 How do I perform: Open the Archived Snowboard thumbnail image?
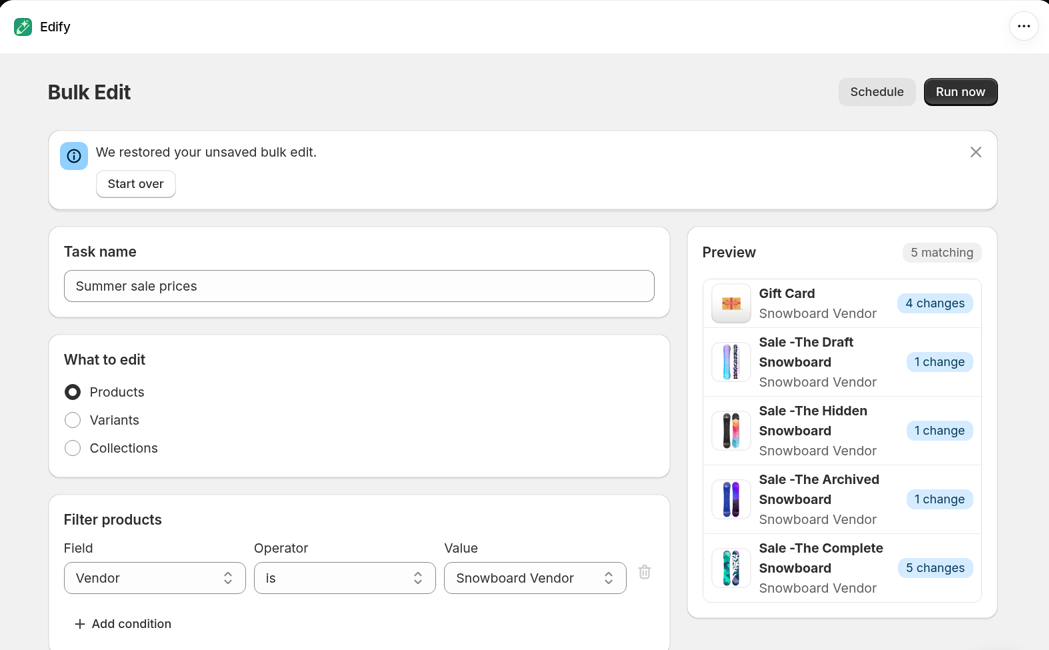731,499
